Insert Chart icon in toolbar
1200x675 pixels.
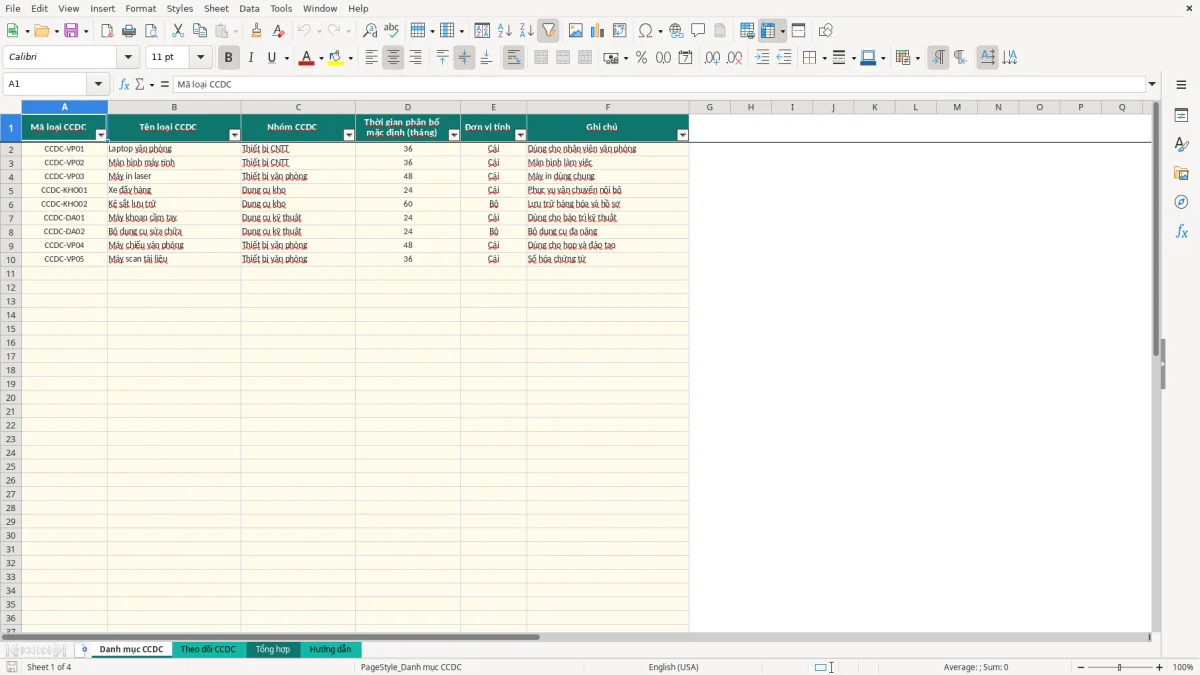(x=598, y=31)
